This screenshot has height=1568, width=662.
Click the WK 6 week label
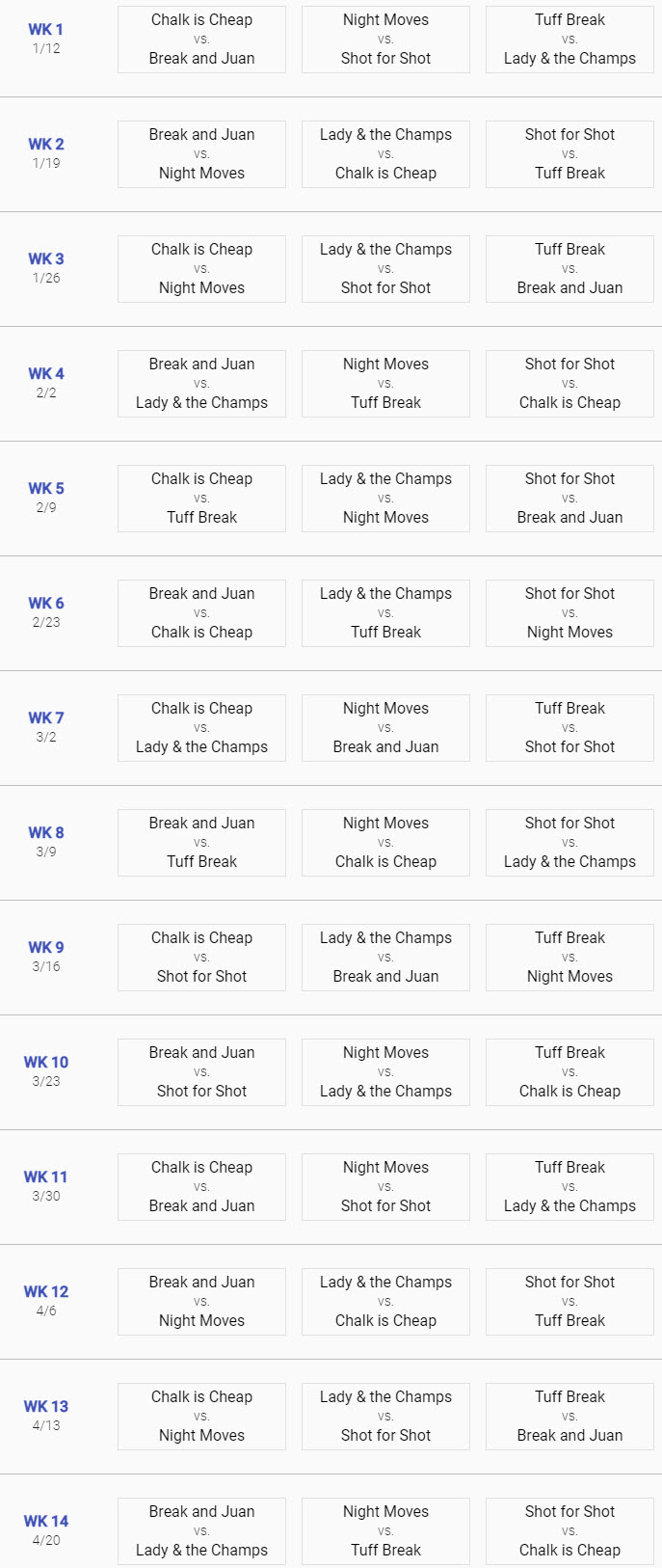pyautogui.click(x=46, y=603)
